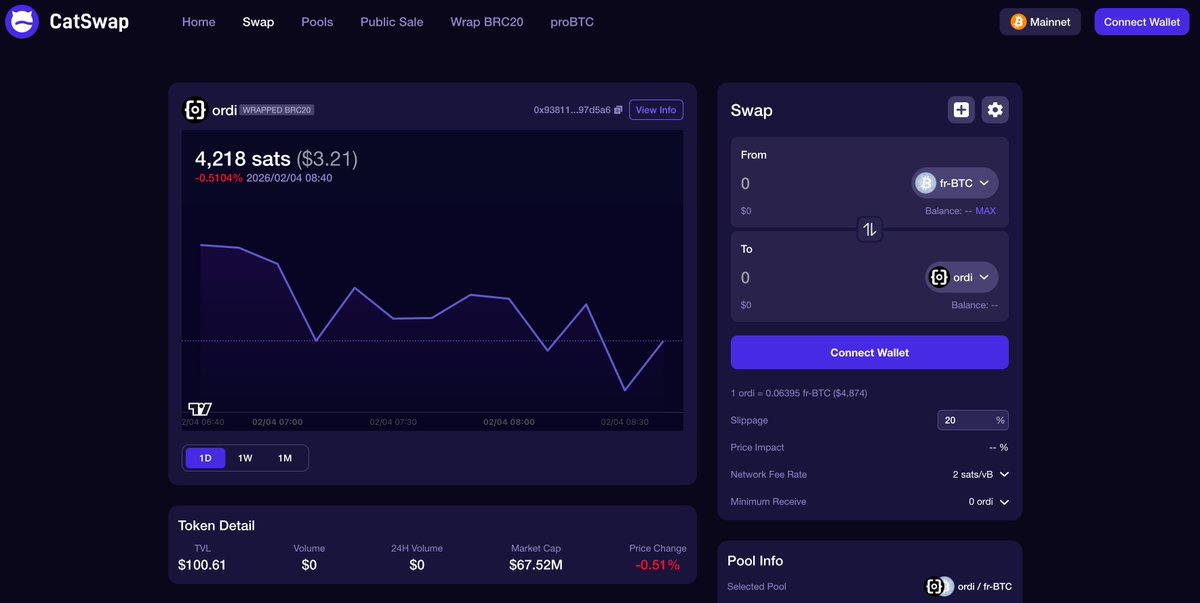Click the ordi token icon in chart header
The width and height of the screenshot is (1200, 603).
[195, 110]
